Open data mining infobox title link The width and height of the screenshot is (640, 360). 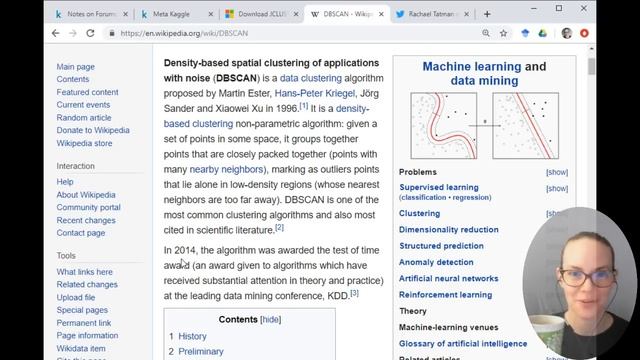click(484, 81)
